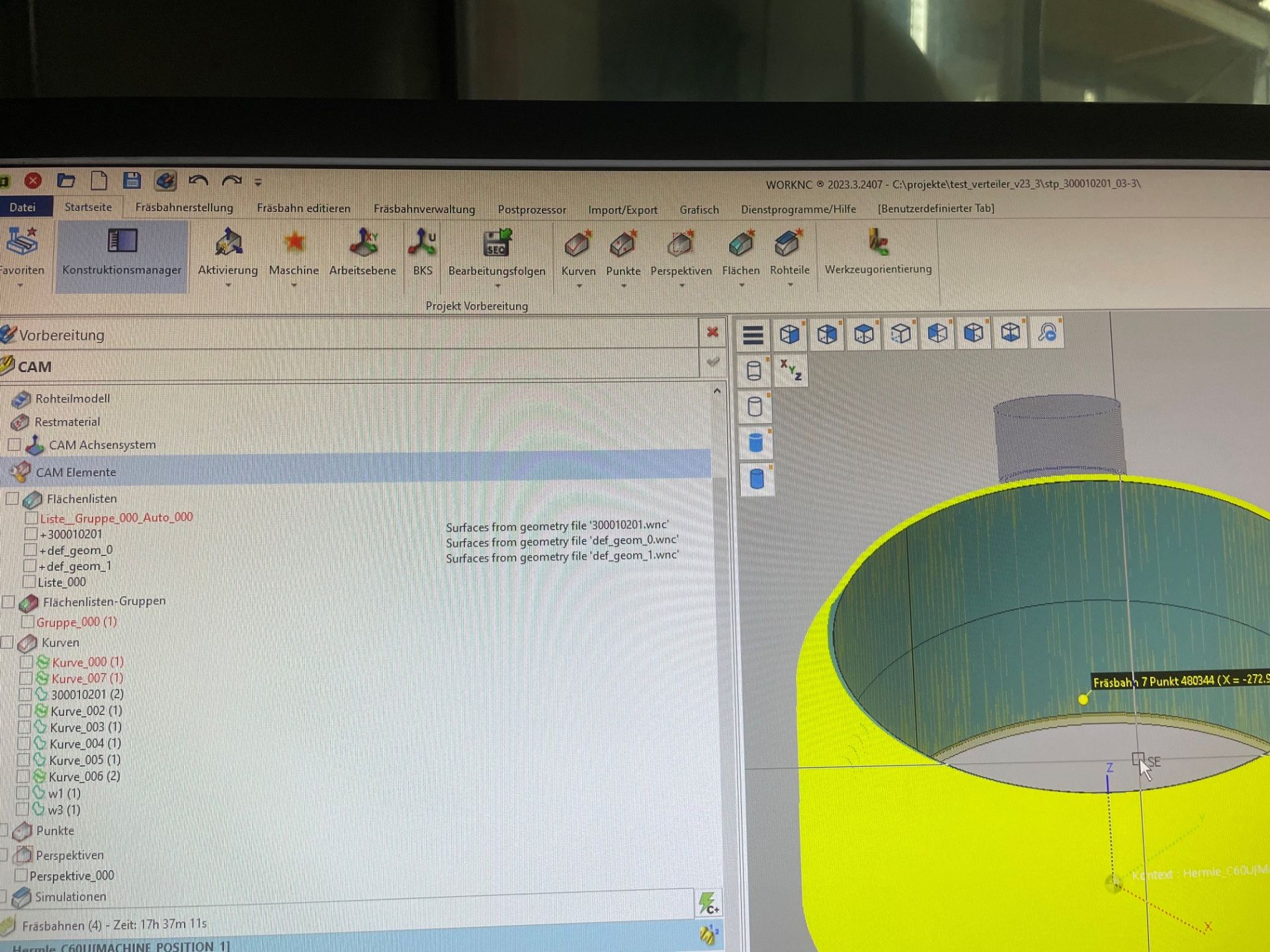Viewport: 1270px width, 952px height.
Task: Click the red stop icon in quick access bar
Action: [33, 180]
